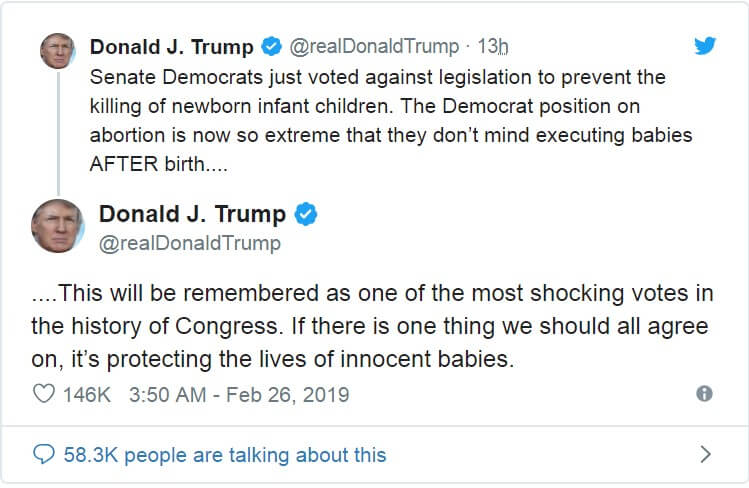
Task: Click the info circle icon
Action: click(704, 394)
